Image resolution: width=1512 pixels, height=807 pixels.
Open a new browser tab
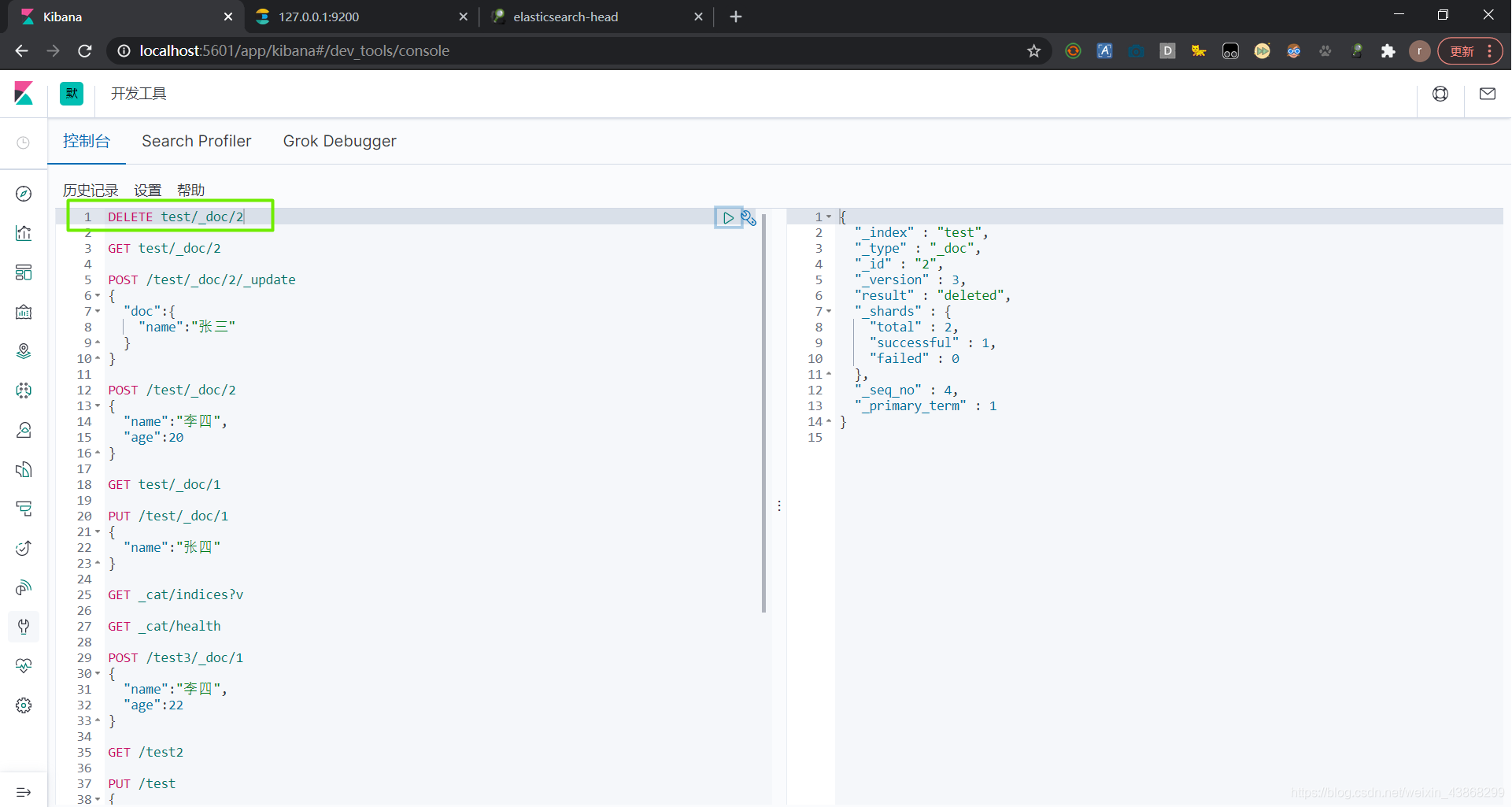pyautogui.click(x=736, y=17)
